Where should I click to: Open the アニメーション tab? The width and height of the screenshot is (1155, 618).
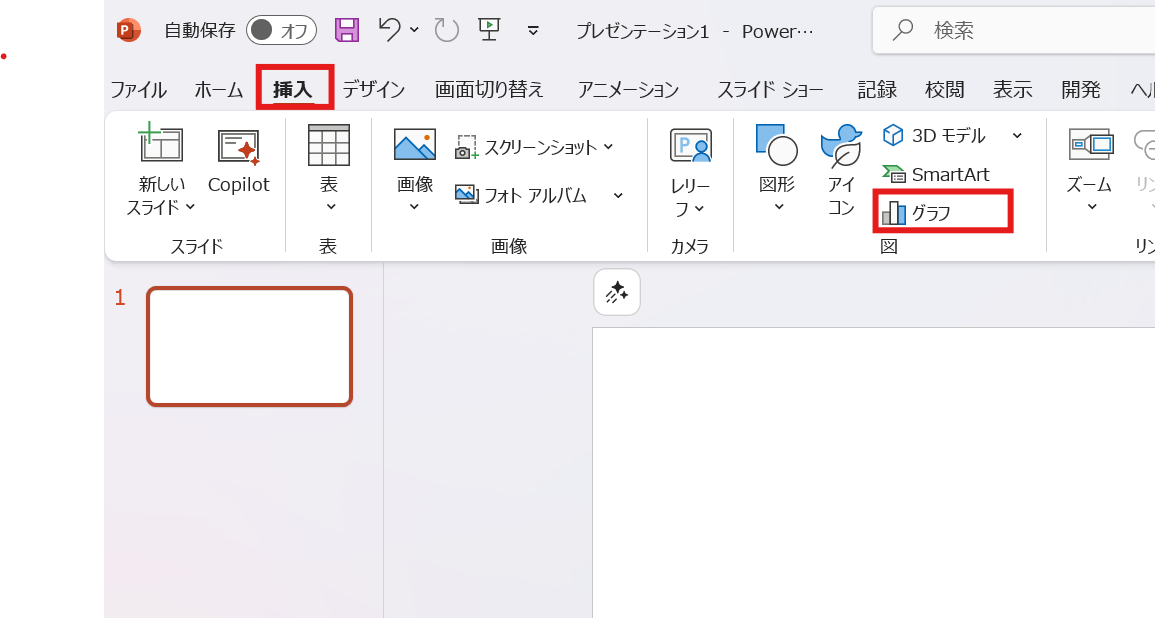pyautogui.click(x=627, y=89)
